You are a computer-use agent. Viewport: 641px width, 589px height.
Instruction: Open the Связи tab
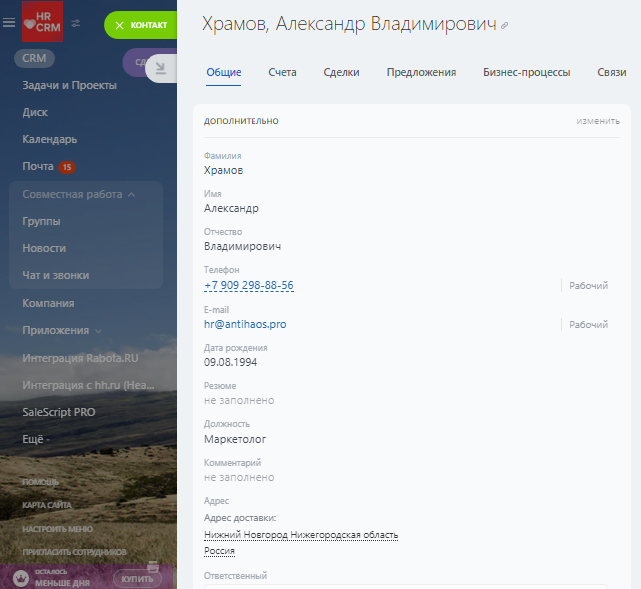pyautogui.click(x=612, y=72)
